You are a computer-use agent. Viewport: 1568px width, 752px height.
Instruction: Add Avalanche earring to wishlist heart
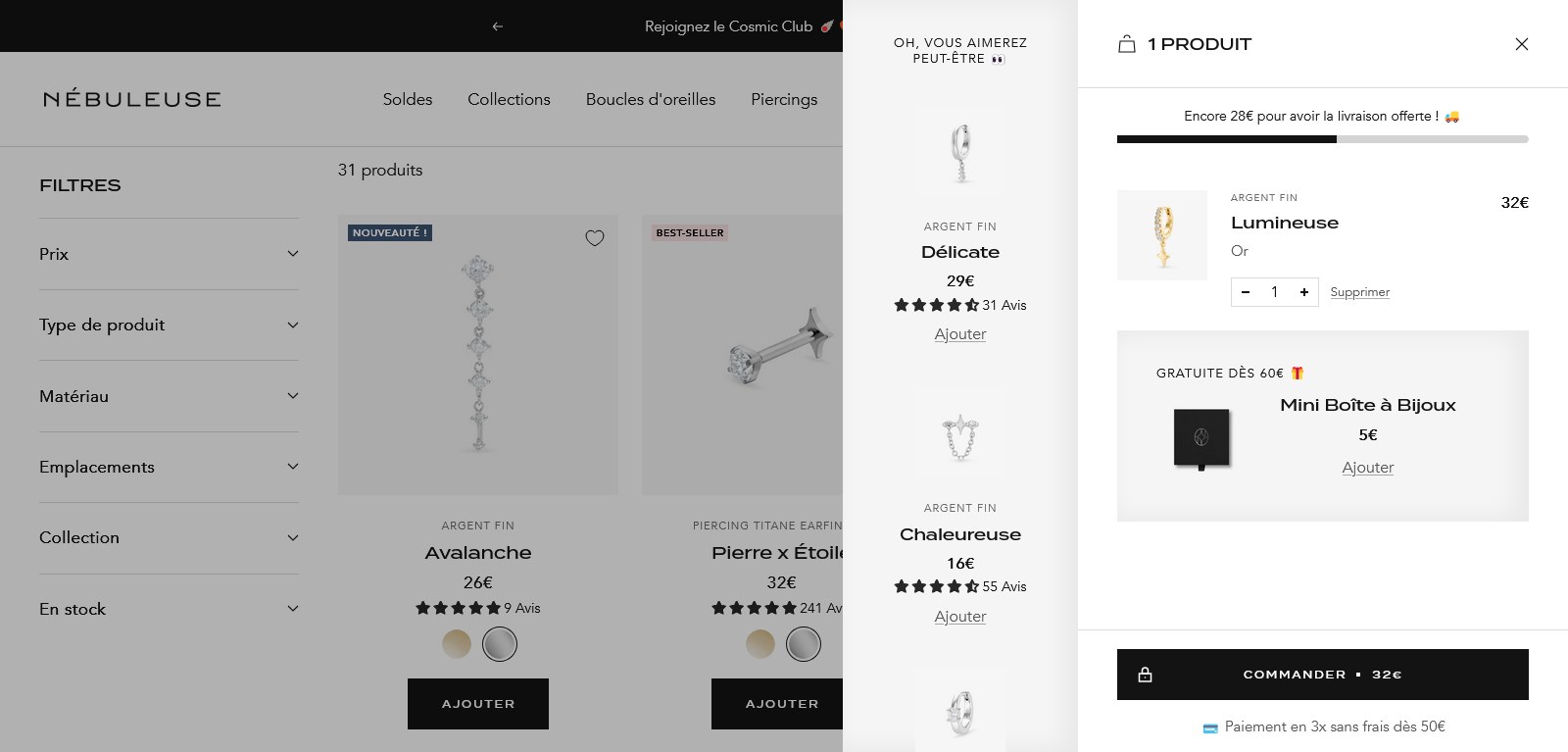(595, 238)
